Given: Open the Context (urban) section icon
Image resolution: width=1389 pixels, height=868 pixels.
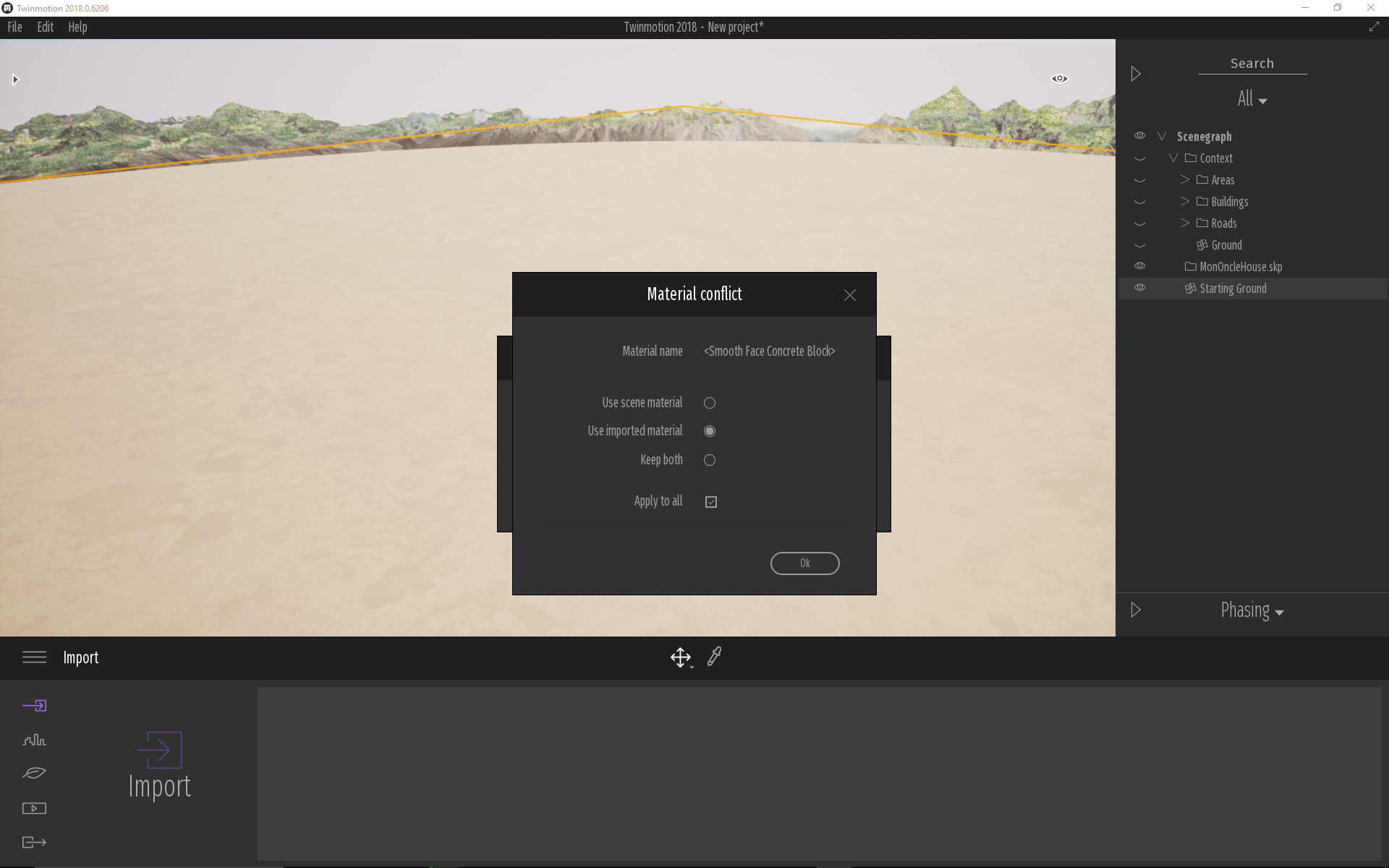Looking at the screenshot, I should click(34, 739).
